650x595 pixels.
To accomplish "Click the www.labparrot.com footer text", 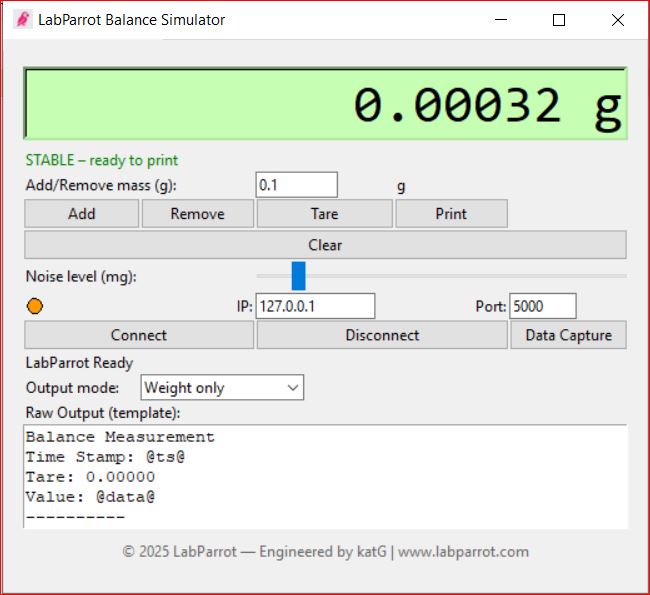I will [463, 552].
